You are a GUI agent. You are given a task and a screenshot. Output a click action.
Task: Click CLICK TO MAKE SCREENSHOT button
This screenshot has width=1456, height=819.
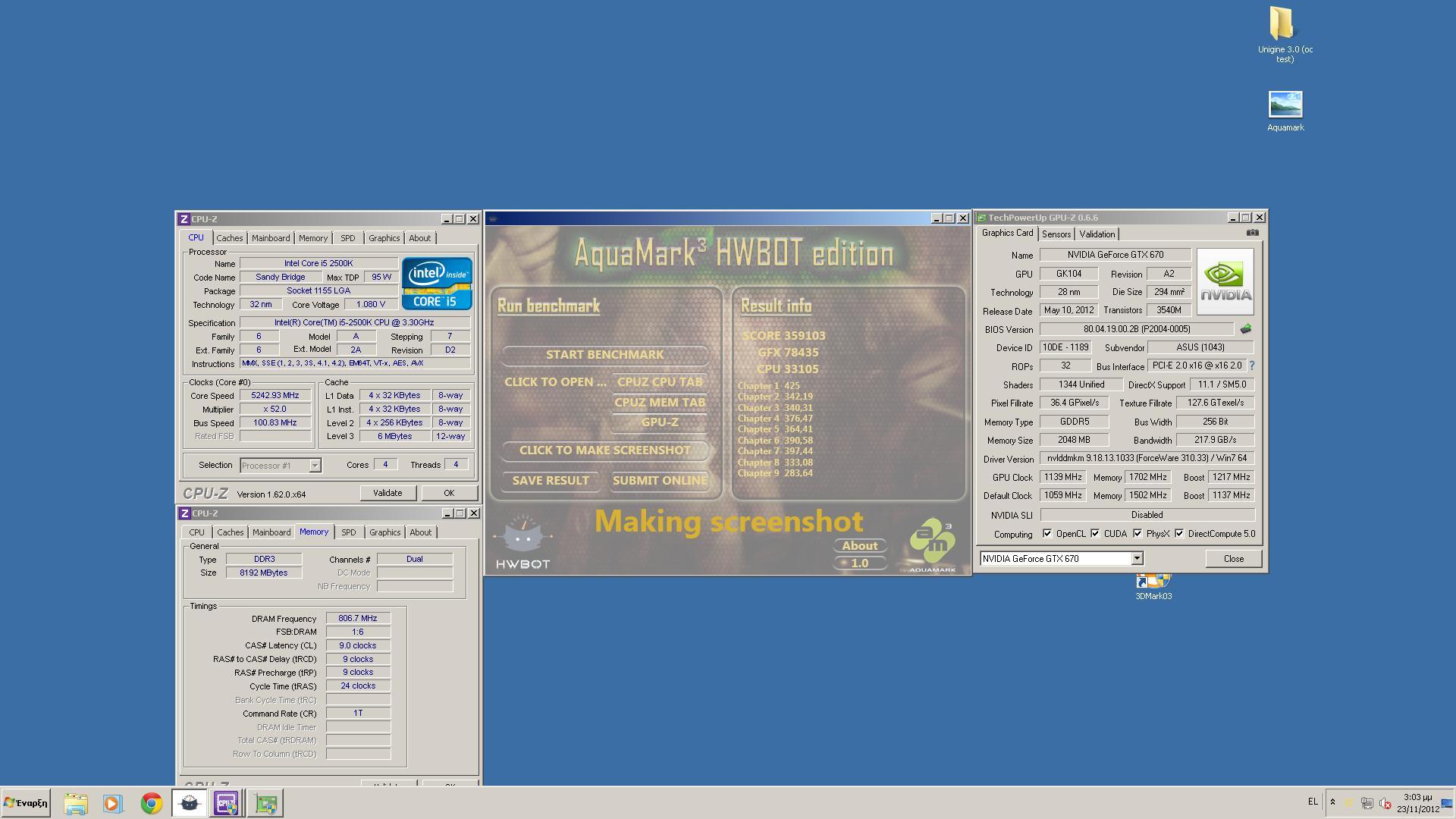coord(604,450)
